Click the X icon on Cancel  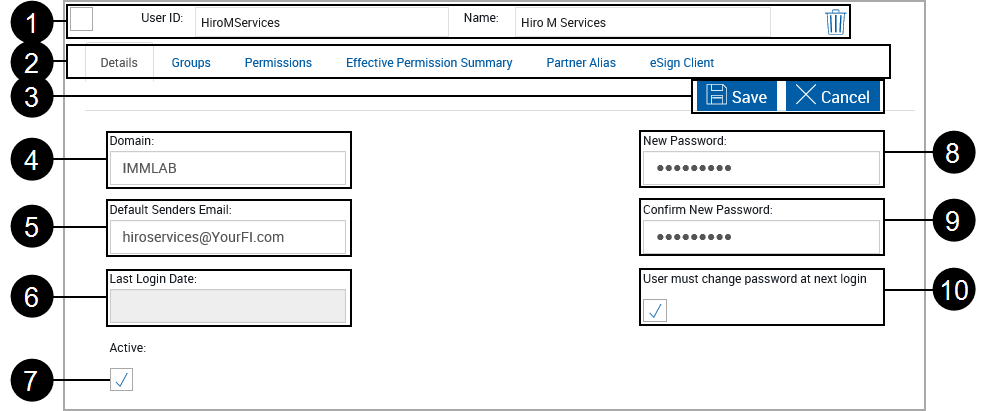tap(805, 96)
